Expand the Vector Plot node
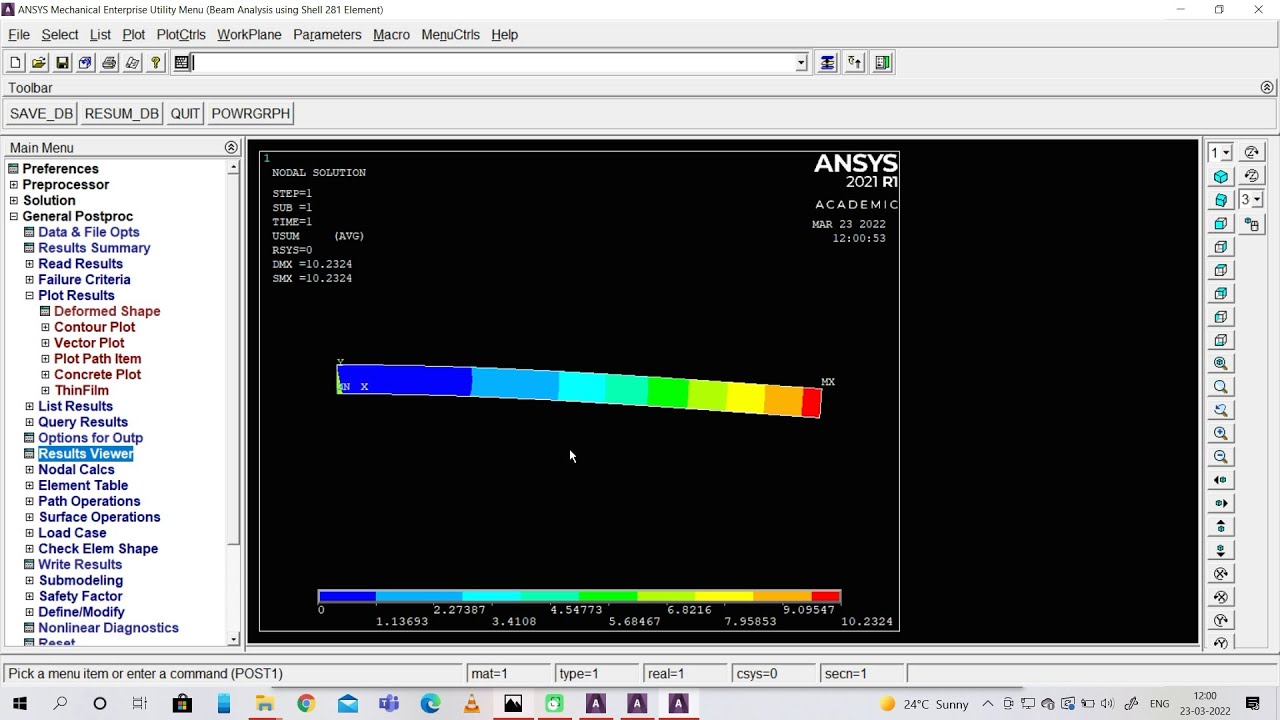Screen dimensions: 1280x720 coord(46,343)
